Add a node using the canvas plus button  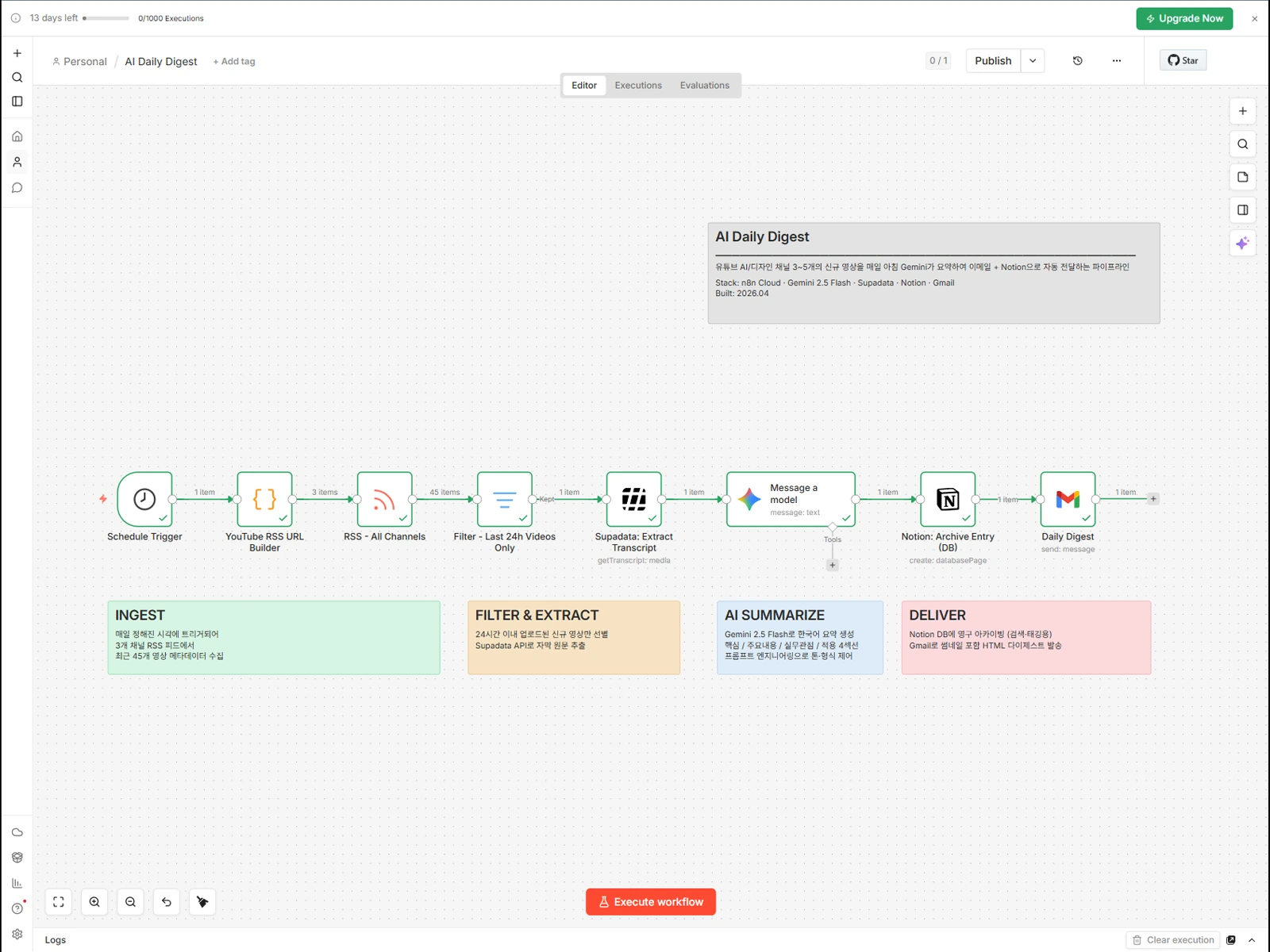[1243, 111]
